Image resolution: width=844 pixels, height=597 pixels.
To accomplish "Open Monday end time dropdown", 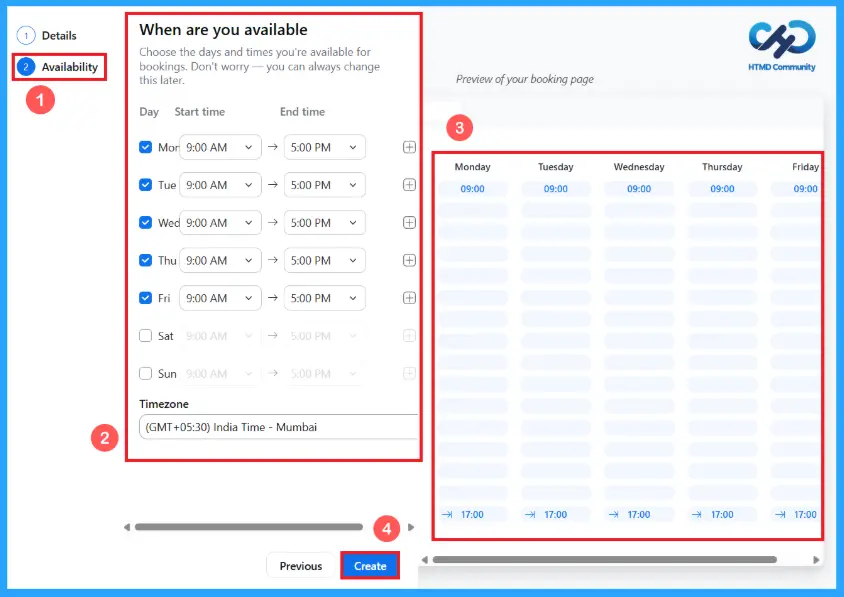I will [325, 147].
